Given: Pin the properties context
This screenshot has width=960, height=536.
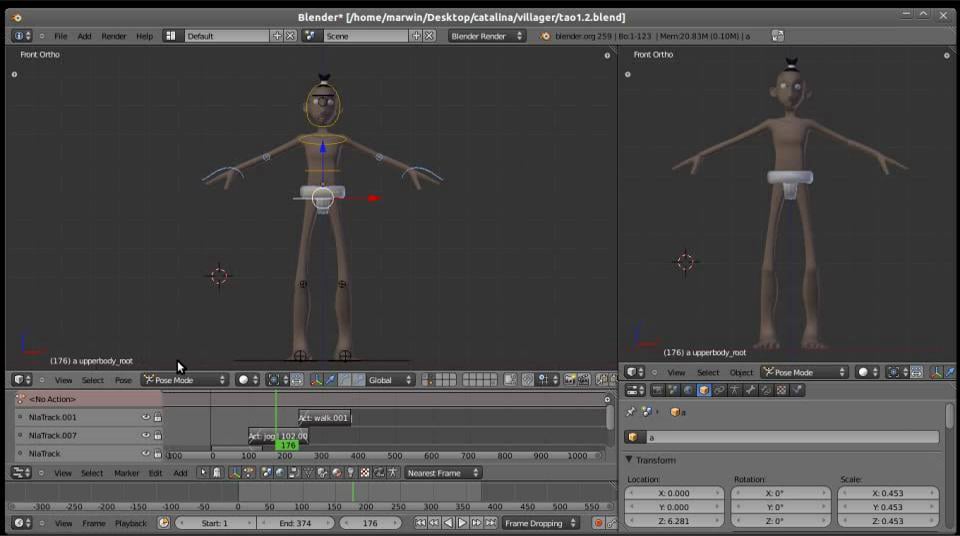Looking at the screenshot, I should point(631,412).
